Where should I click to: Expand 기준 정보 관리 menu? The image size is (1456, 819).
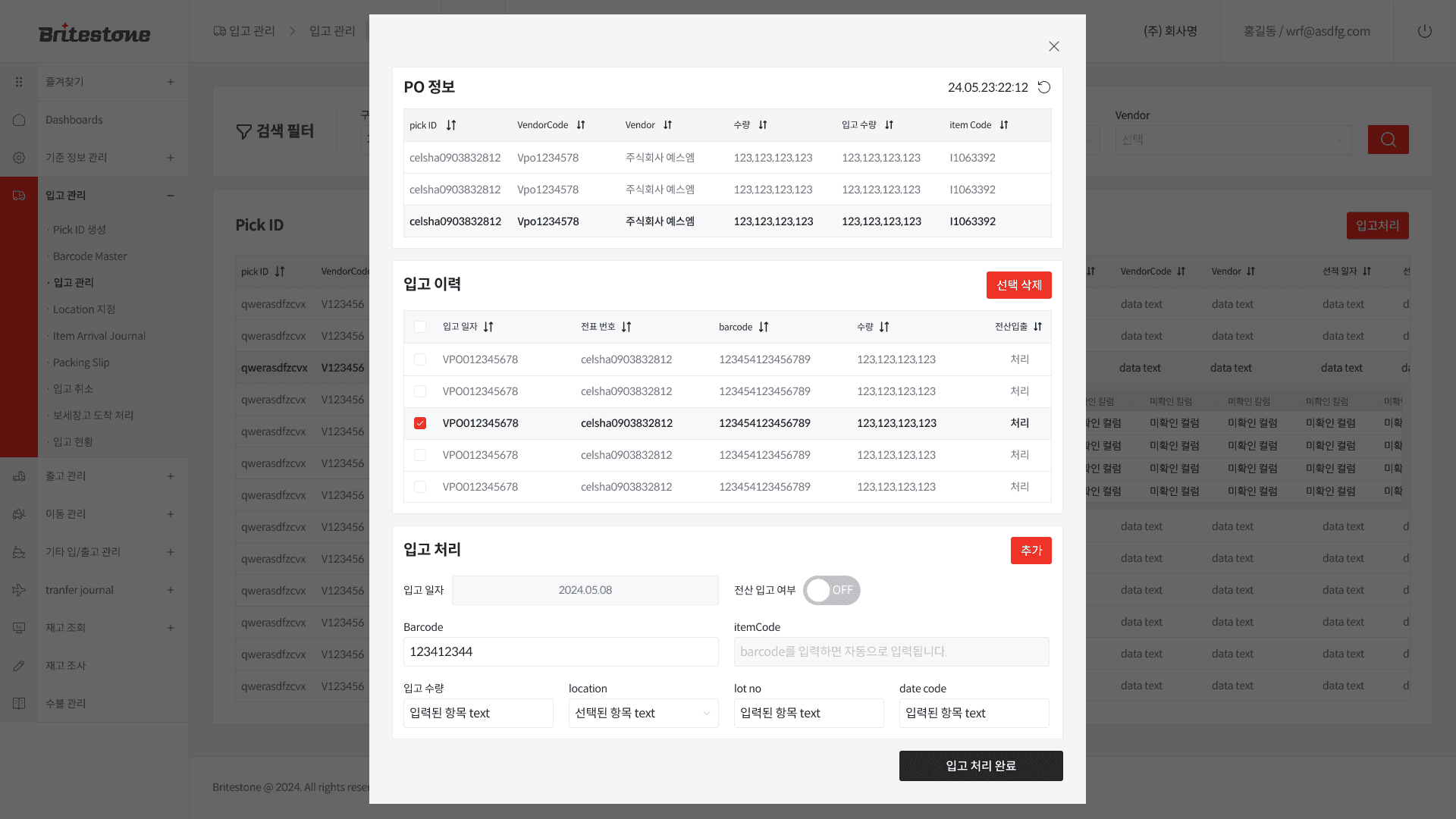click(x=171, y=158)
